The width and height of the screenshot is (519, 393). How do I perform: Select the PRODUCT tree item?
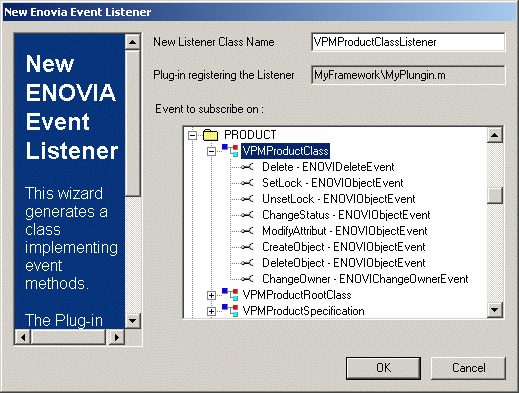250,135
